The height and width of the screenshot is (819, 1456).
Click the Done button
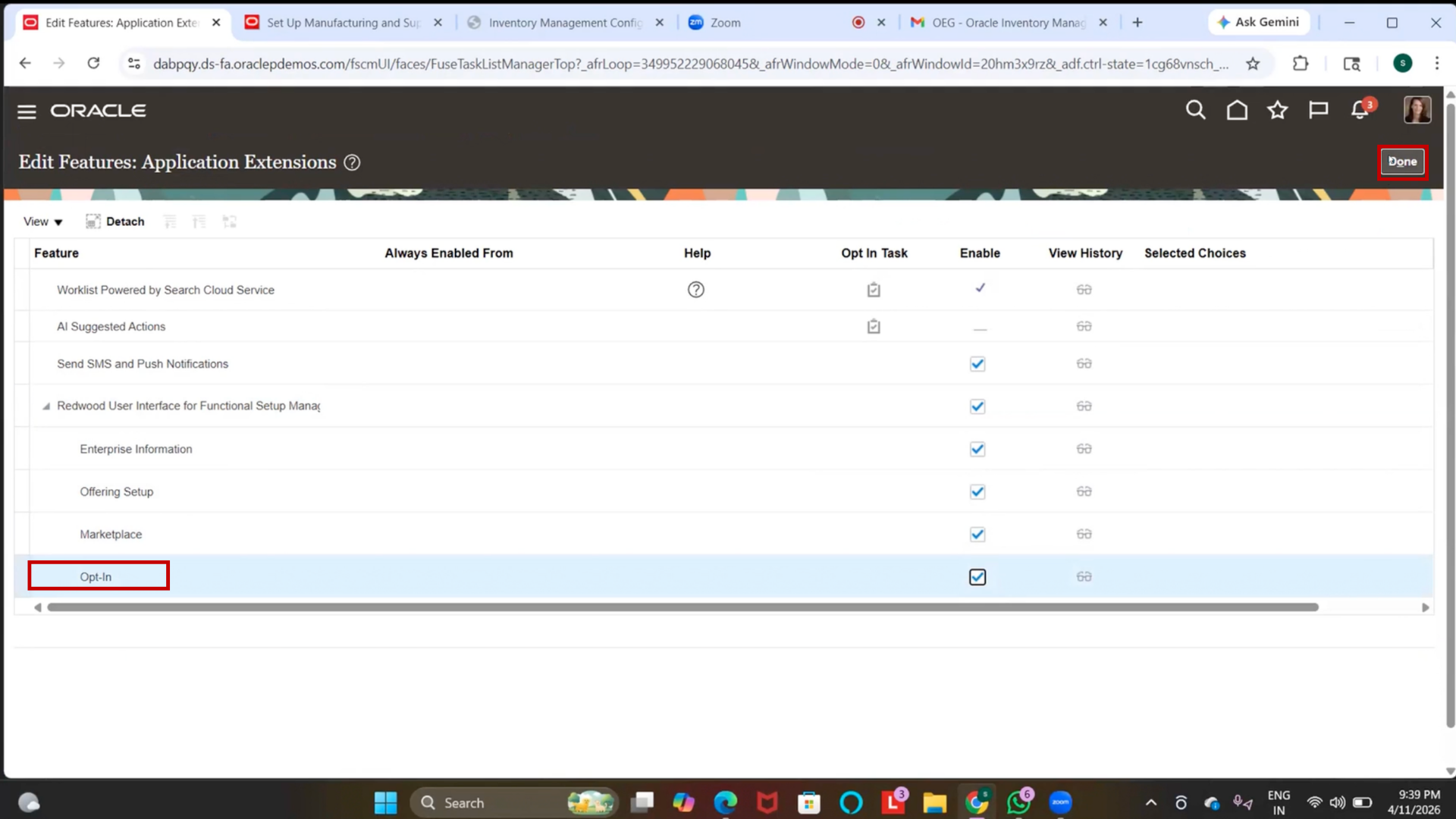(x=1402, y=162)
